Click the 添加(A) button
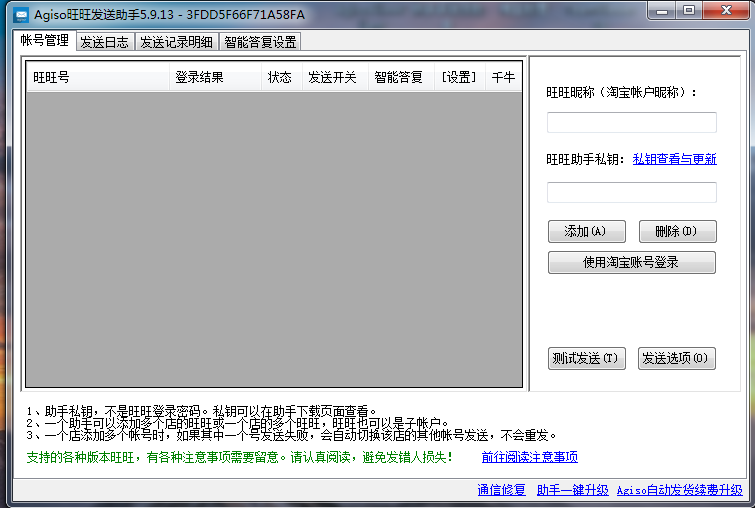Screen dimensions: 755x508 pyautogui.click(x=586, y=232)
